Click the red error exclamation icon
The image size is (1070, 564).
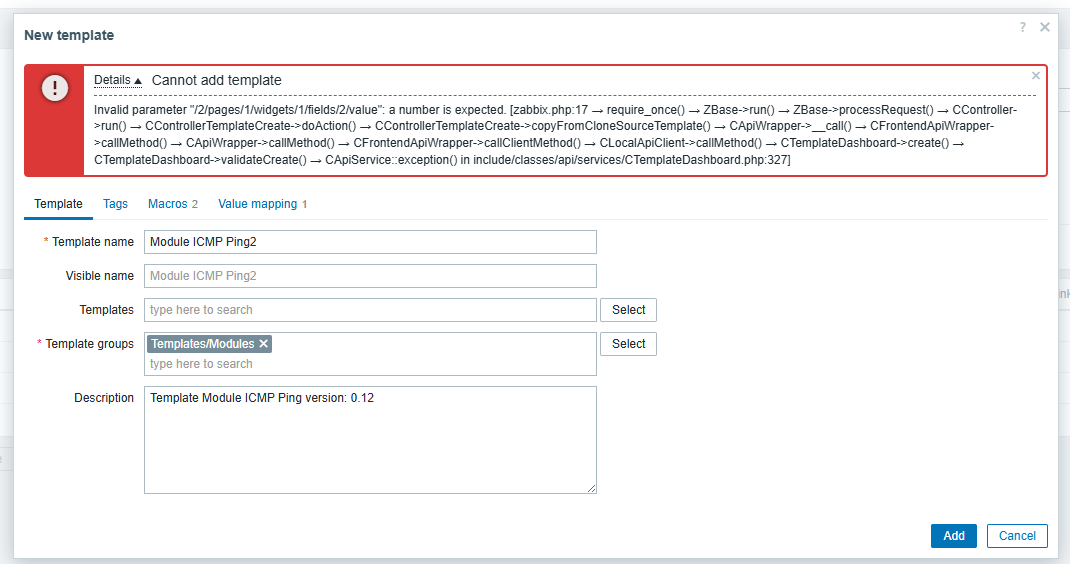coord(55,87)
